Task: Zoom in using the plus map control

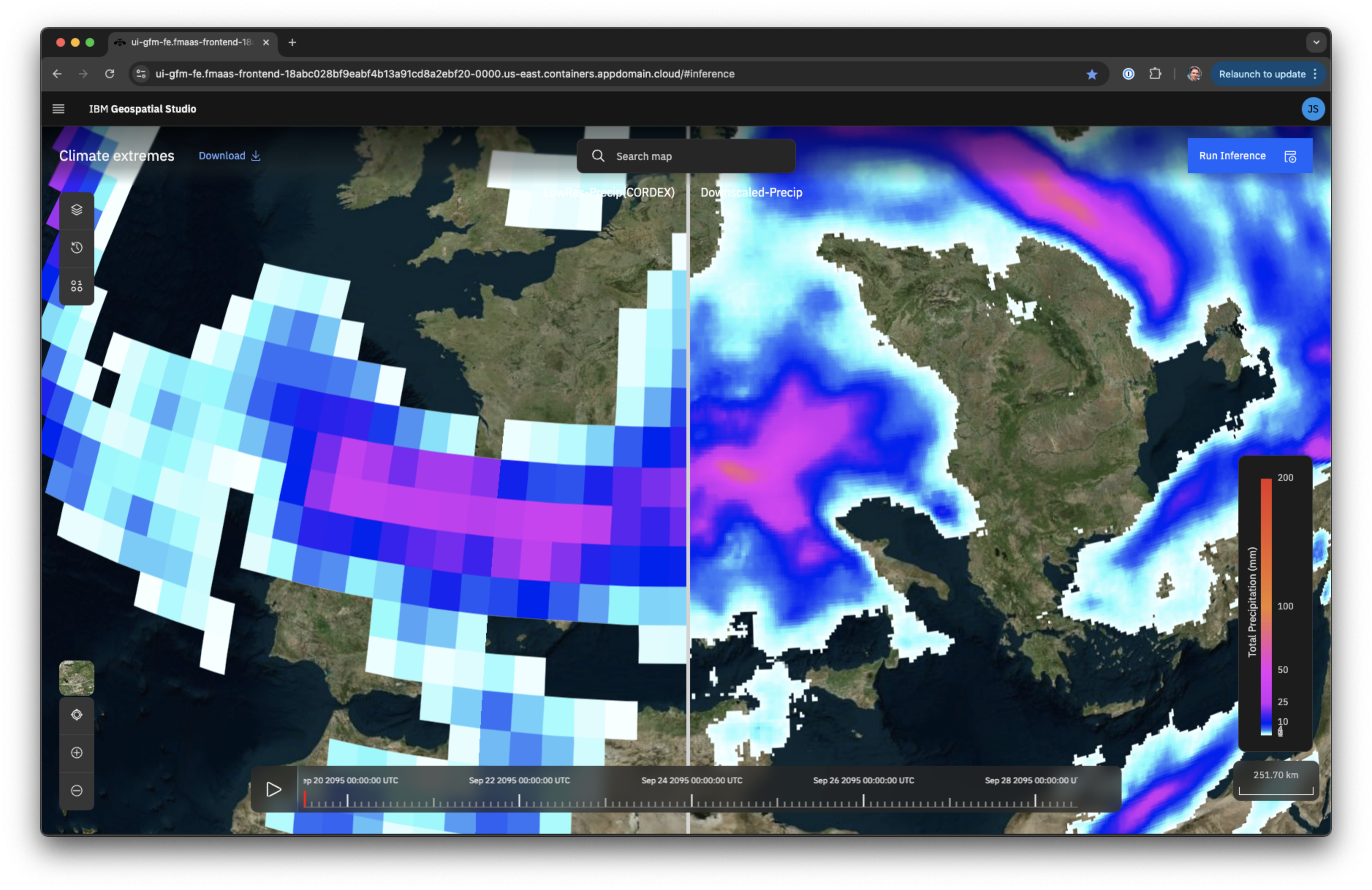Action: click(77, 753)
